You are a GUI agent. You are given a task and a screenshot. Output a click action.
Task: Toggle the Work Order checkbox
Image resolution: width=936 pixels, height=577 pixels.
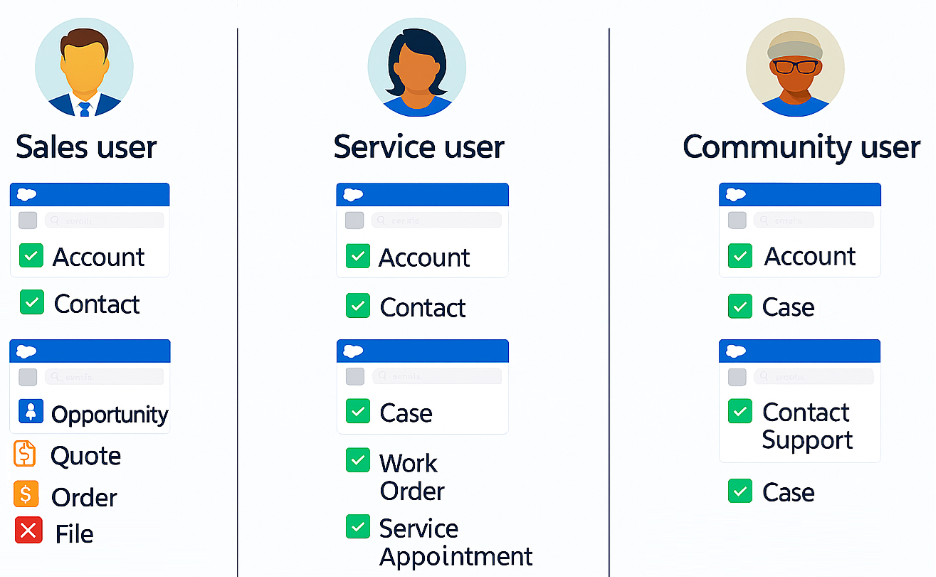coord(357,460)
